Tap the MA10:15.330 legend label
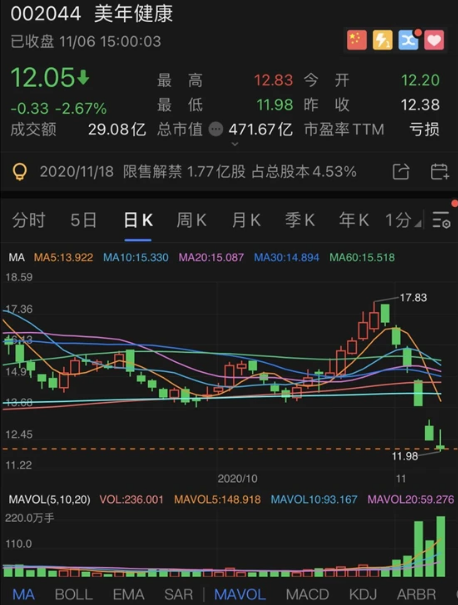458x605 pixels. pyautogui.click(x=136, y=257)
